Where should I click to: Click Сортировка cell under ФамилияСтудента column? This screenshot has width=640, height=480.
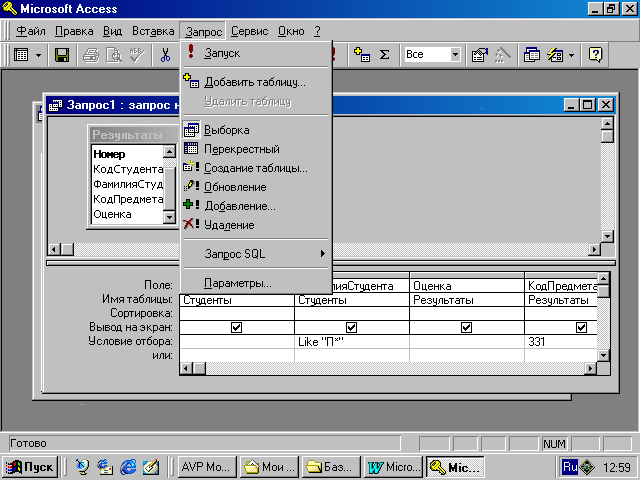point(351,313)
